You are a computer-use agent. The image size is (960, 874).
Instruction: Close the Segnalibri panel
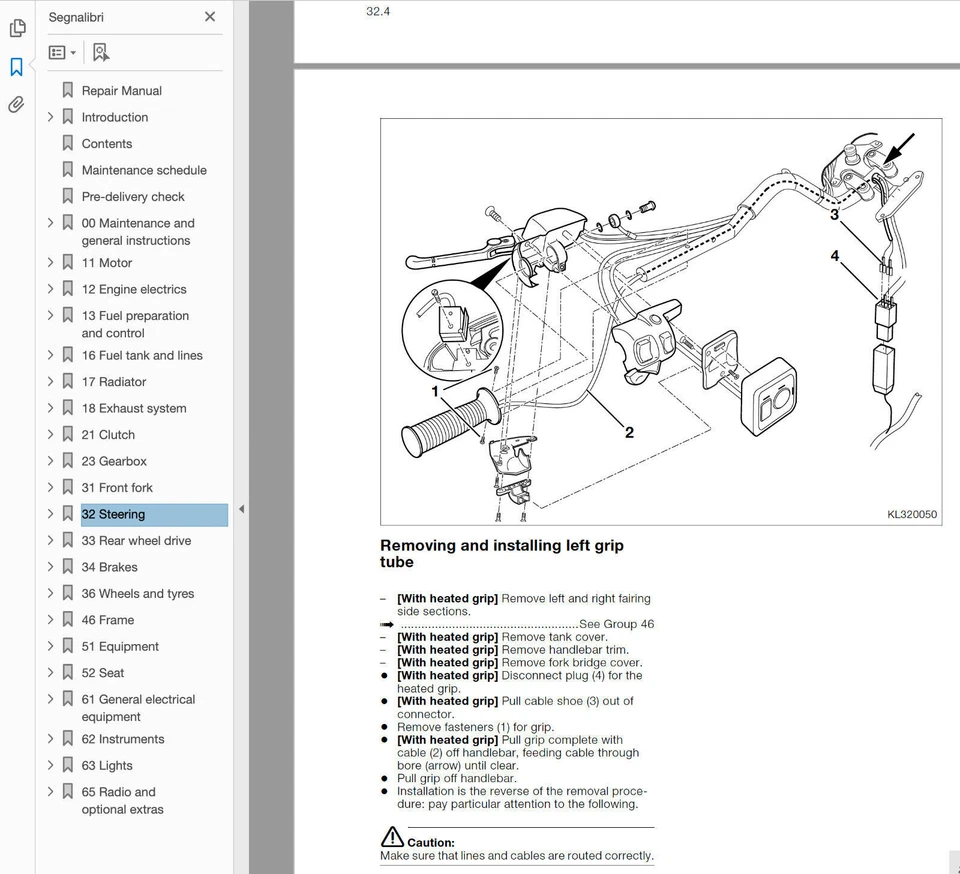[209, 17]
